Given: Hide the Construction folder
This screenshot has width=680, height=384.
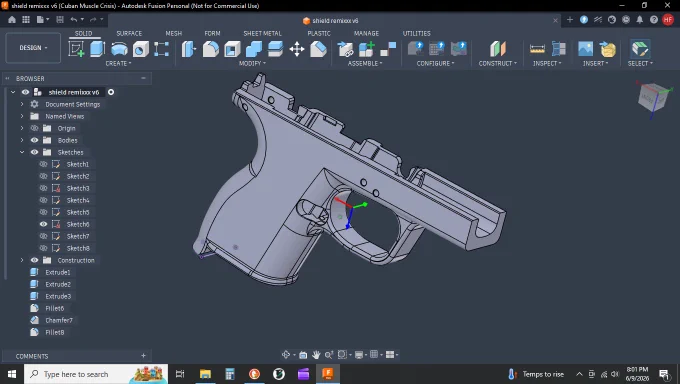Looking at the screenshot, I should (x=34, y=260).
